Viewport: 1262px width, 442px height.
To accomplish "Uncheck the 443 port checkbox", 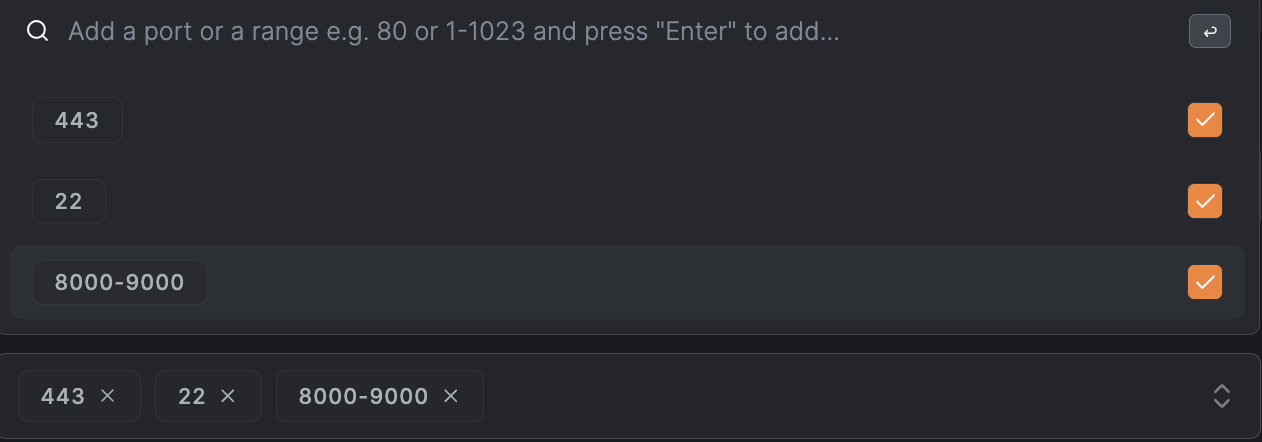I will [x=1204, y=120].
